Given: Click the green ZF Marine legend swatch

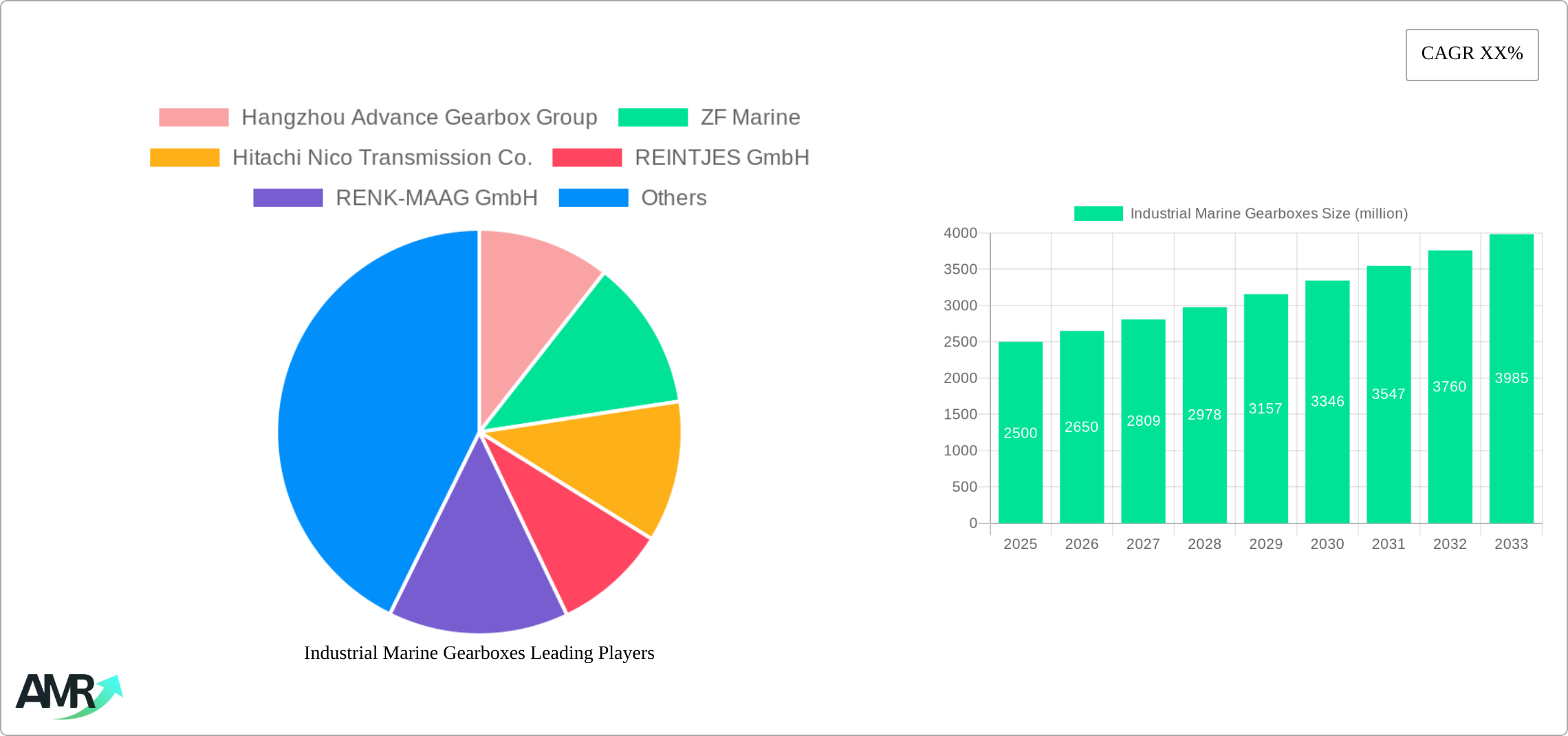Looking at the screenshot, I should click(653, 117).
